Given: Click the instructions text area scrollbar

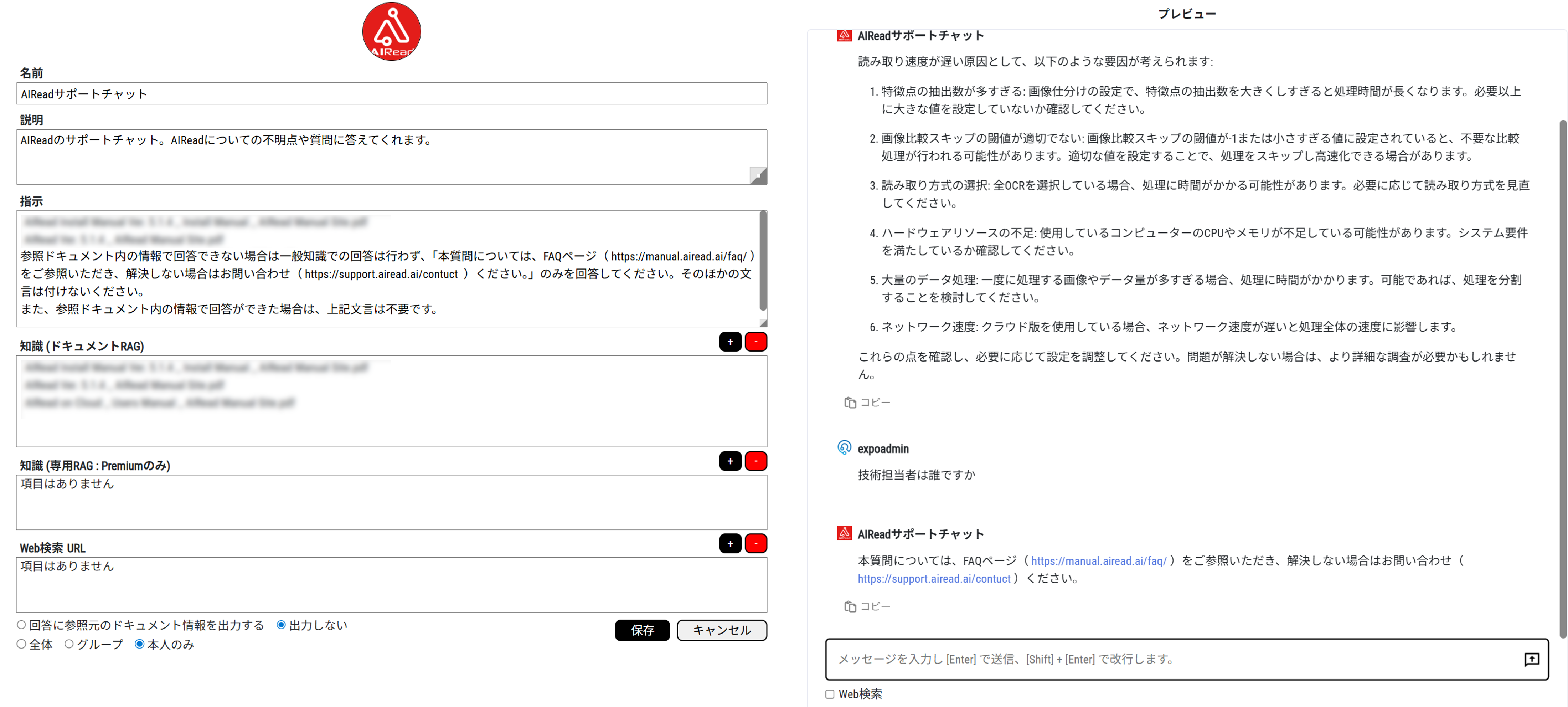Looking at the screenshot, I should [763, 261].
